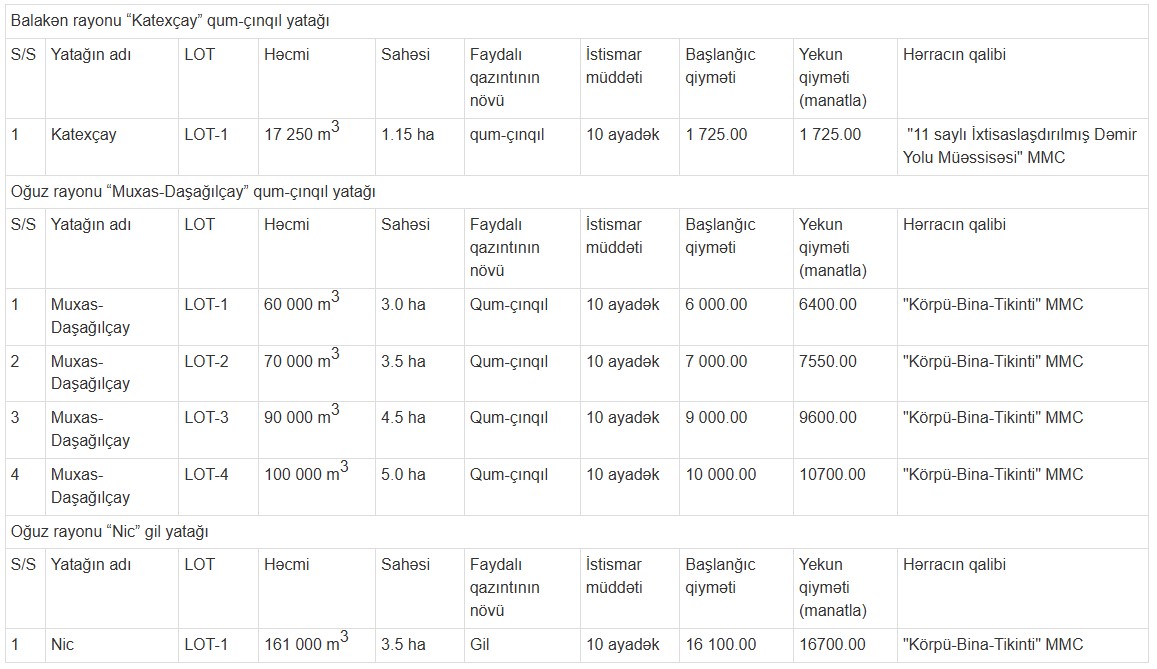Click the 161 000 m3 volume cell
Screen dimensions: 1157x669
[317, 645]
